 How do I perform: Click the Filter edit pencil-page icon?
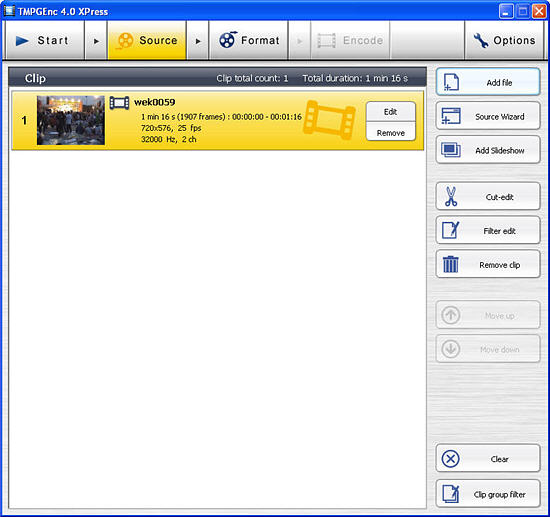pyautogui.click(x=451, y=230)
